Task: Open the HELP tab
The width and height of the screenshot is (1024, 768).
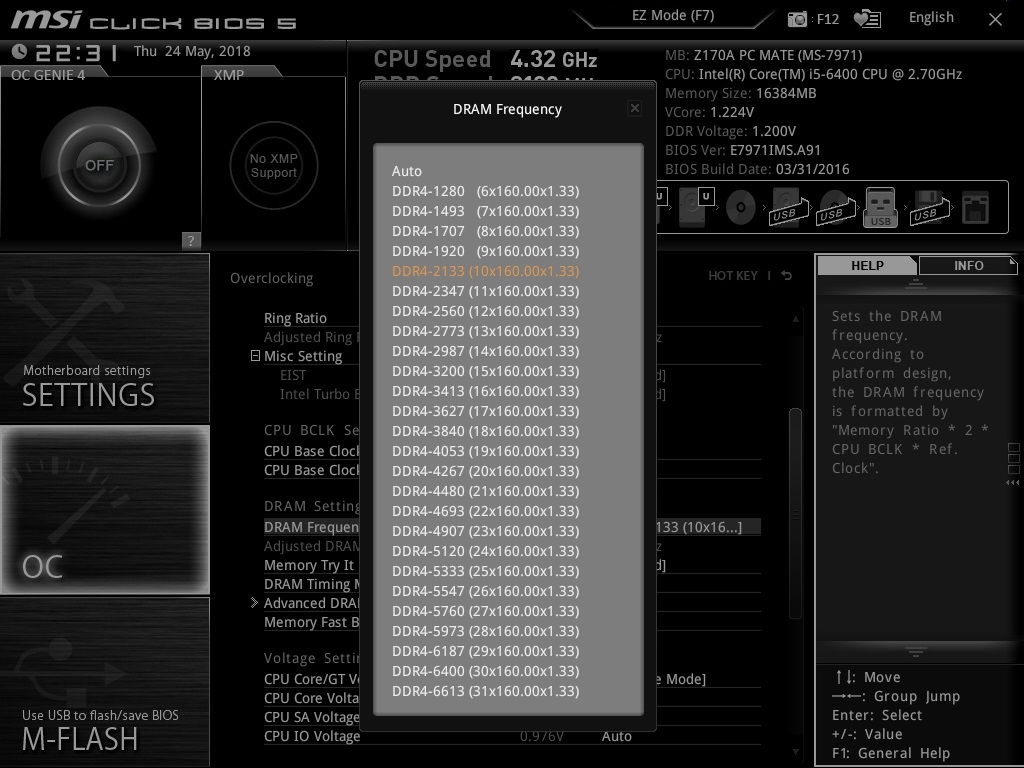Action: click(867, 265)
